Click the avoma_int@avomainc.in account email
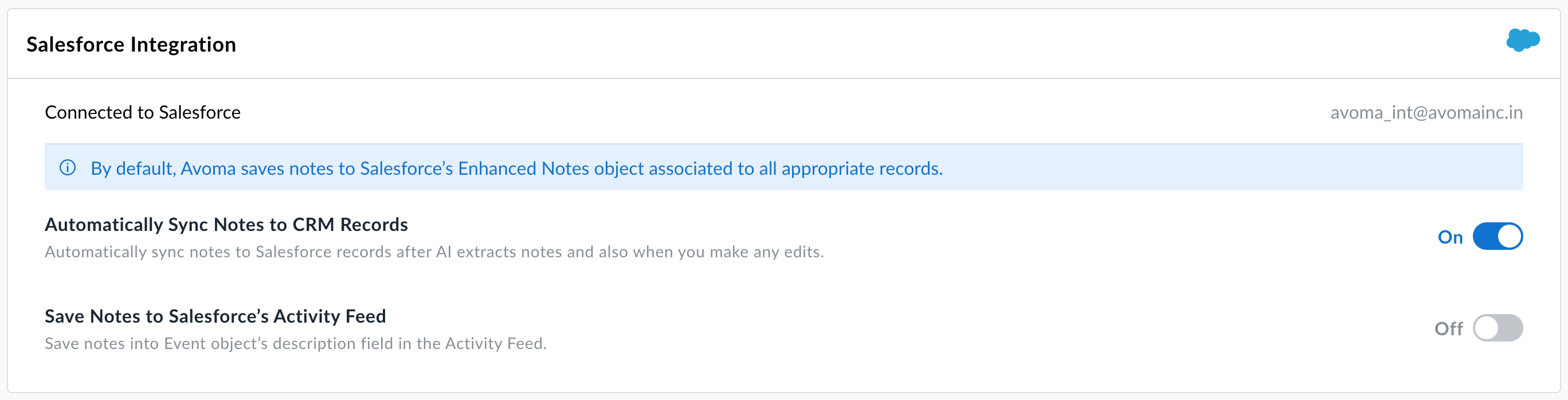This screenshot has height=400, width=1568. 1425,113
